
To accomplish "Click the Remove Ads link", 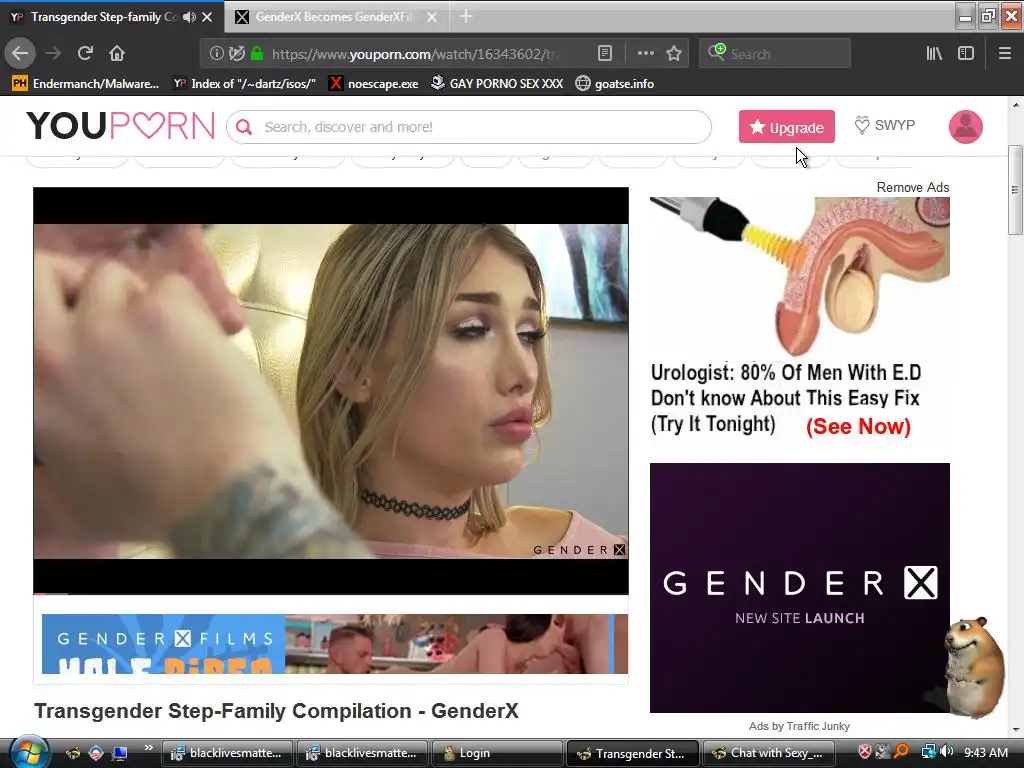I will pos(912,187).
